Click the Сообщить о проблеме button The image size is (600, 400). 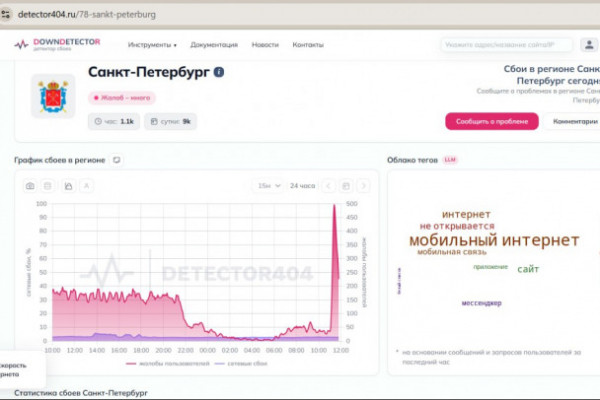pyautogui.click(x=492, y=121)
